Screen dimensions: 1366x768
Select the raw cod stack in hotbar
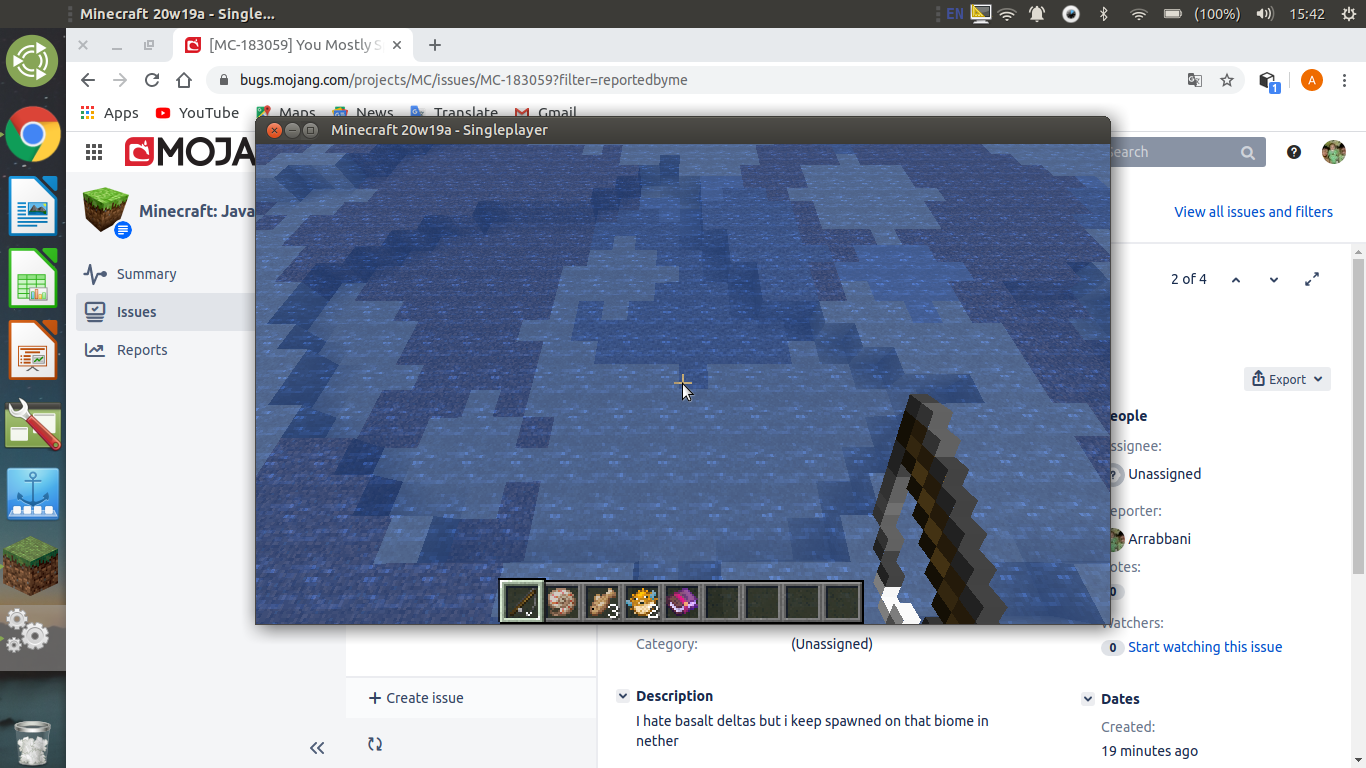602,601
